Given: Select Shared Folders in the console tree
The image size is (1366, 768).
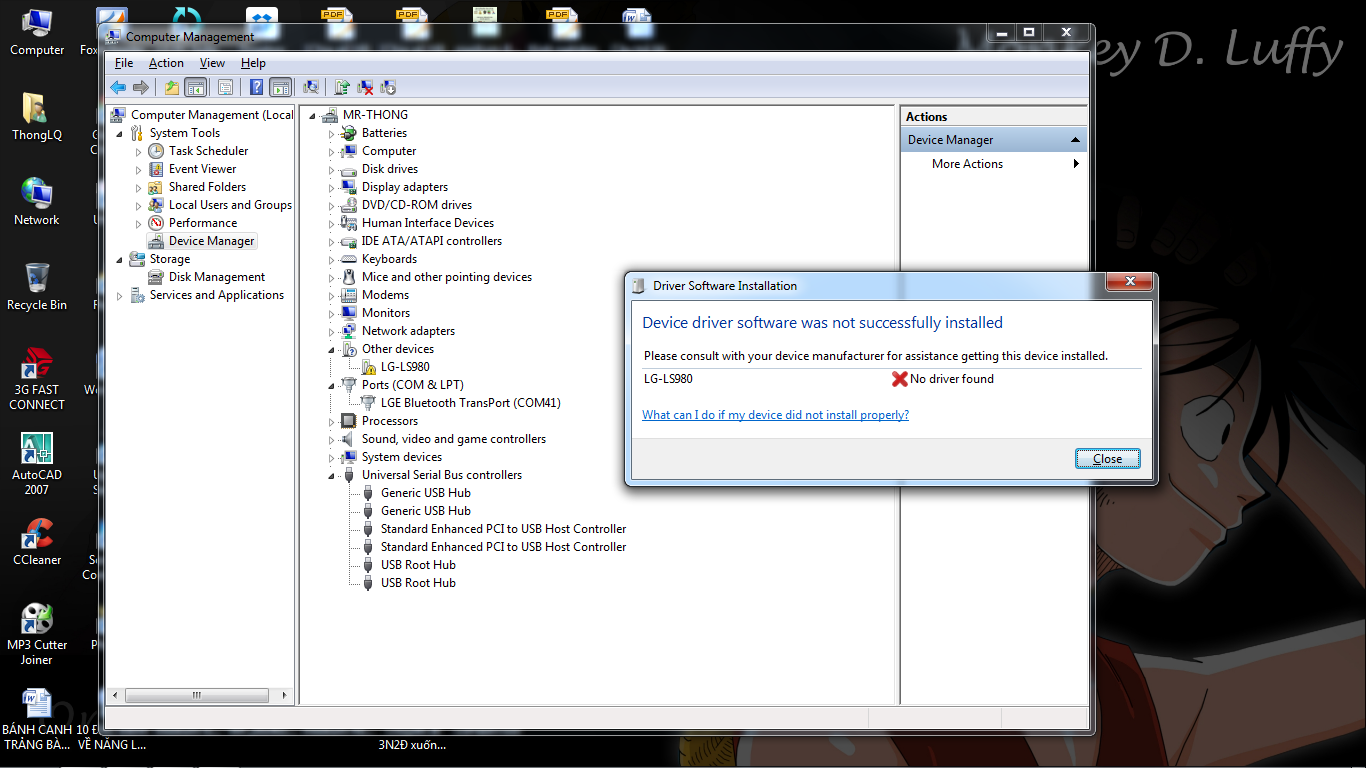Looking at the screenshot, I should click(207, 187).
